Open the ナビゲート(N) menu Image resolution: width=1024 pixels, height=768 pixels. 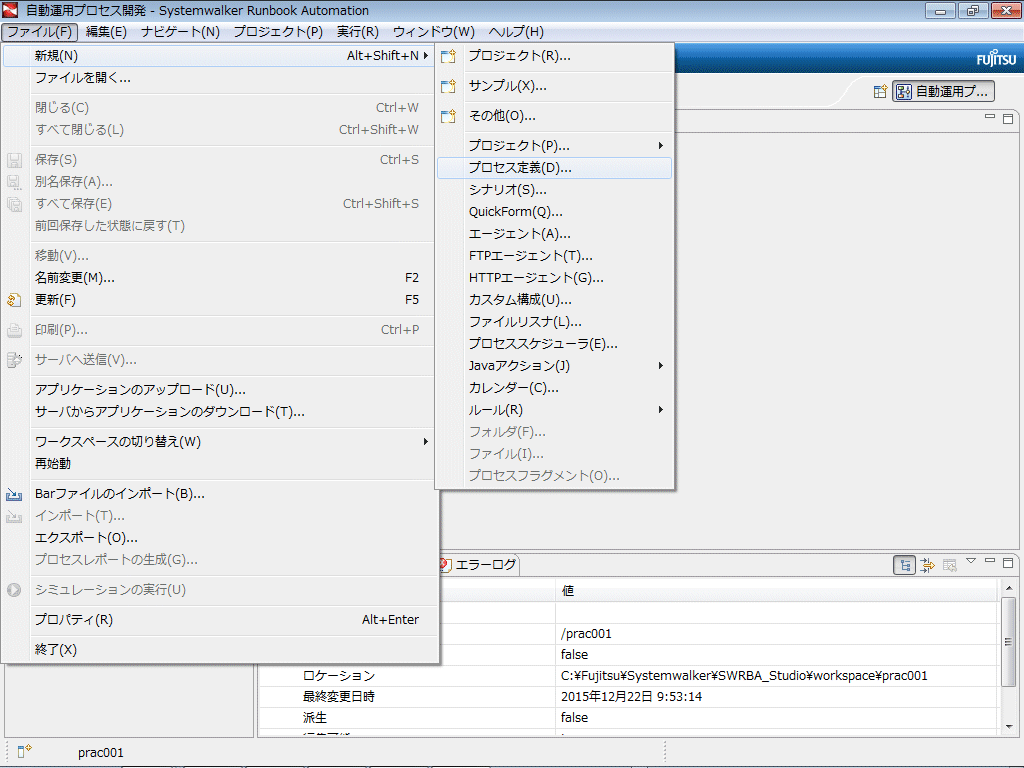pos(180,32)
